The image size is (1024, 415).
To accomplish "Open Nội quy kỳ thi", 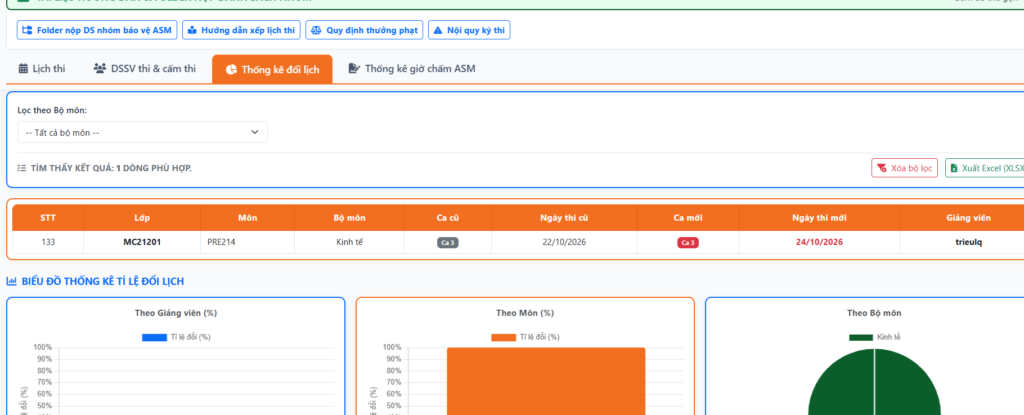I will pyautogui.click(x=469, y=30).
